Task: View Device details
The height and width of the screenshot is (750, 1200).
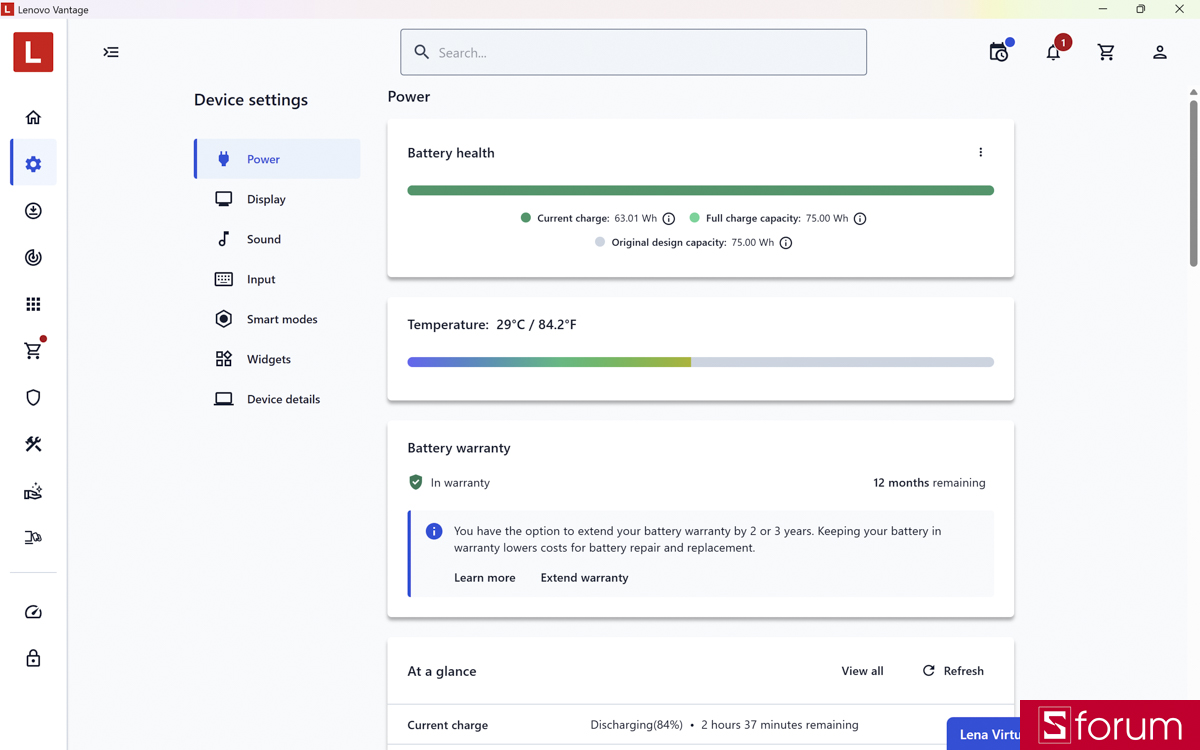Action: click(277, 399)
